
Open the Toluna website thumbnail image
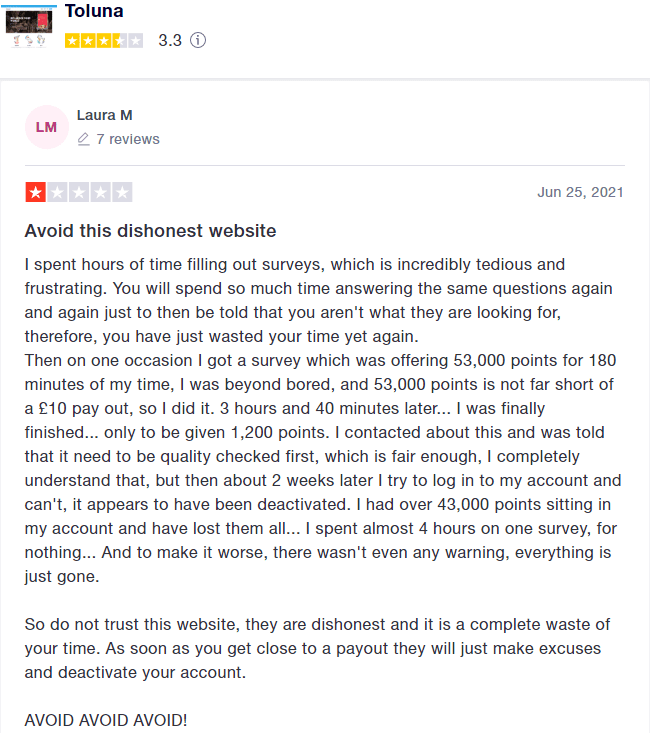point(29,27)
